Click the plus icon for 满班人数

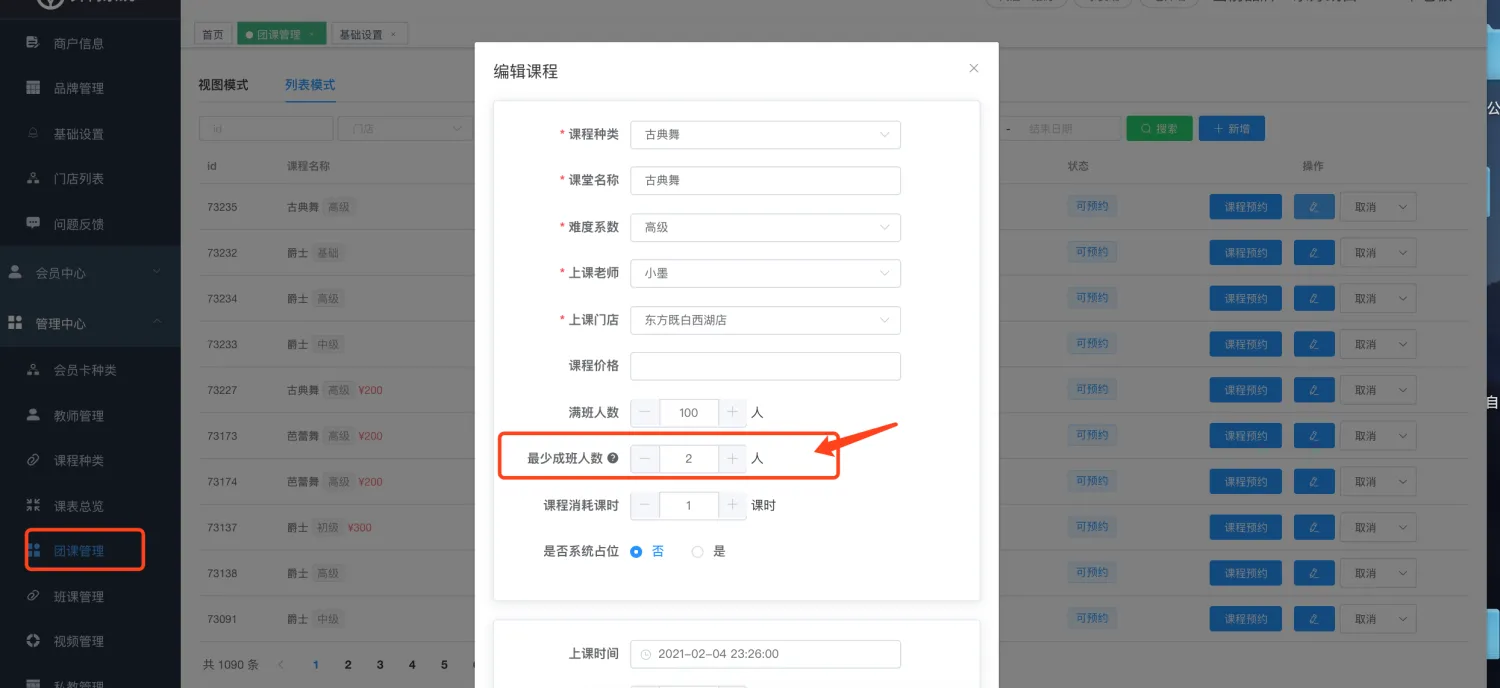[733, 413]
